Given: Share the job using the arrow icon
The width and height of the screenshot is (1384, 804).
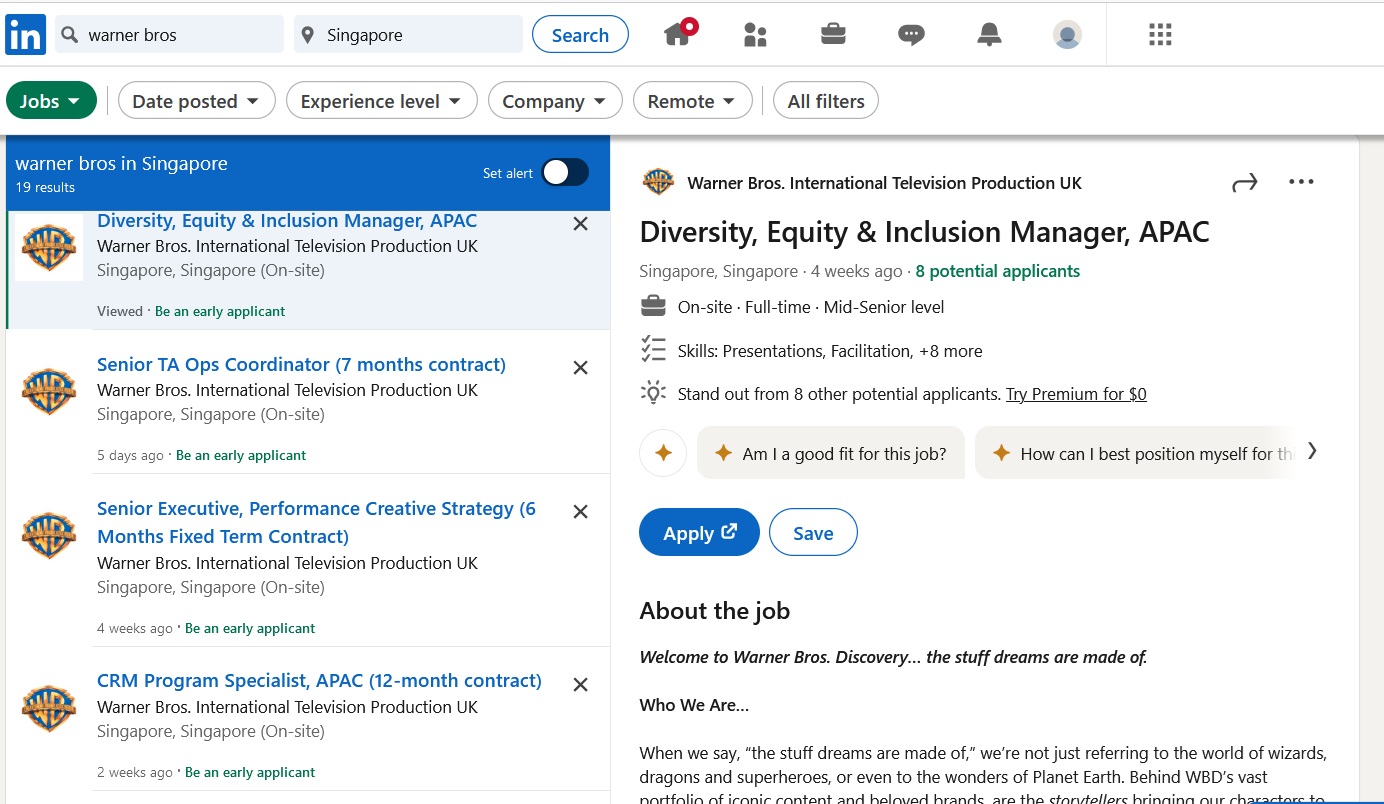Looking at the screenshot, I should coord(1244,182).
